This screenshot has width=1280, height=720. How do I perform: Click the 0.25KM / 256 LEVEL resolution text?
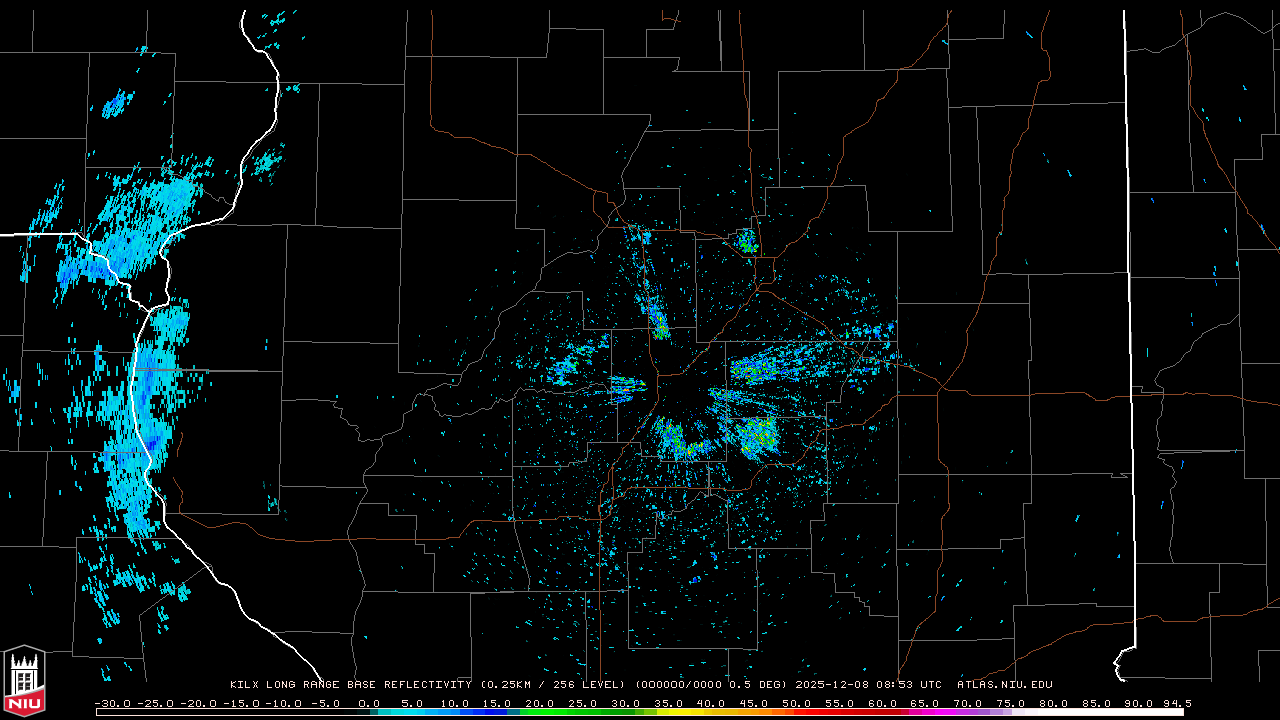[x=562, y=685]
